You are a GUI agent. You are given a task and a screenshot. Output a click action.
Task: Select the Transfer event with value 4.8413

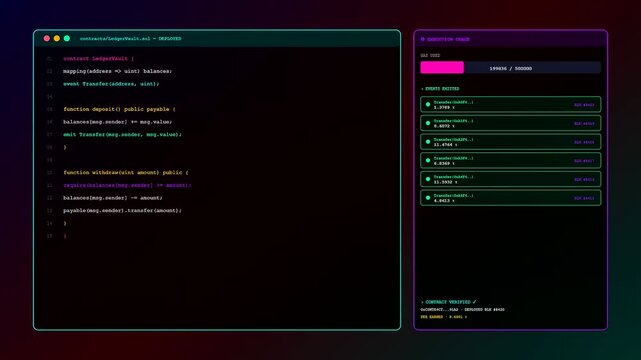(x=511, y=198)
